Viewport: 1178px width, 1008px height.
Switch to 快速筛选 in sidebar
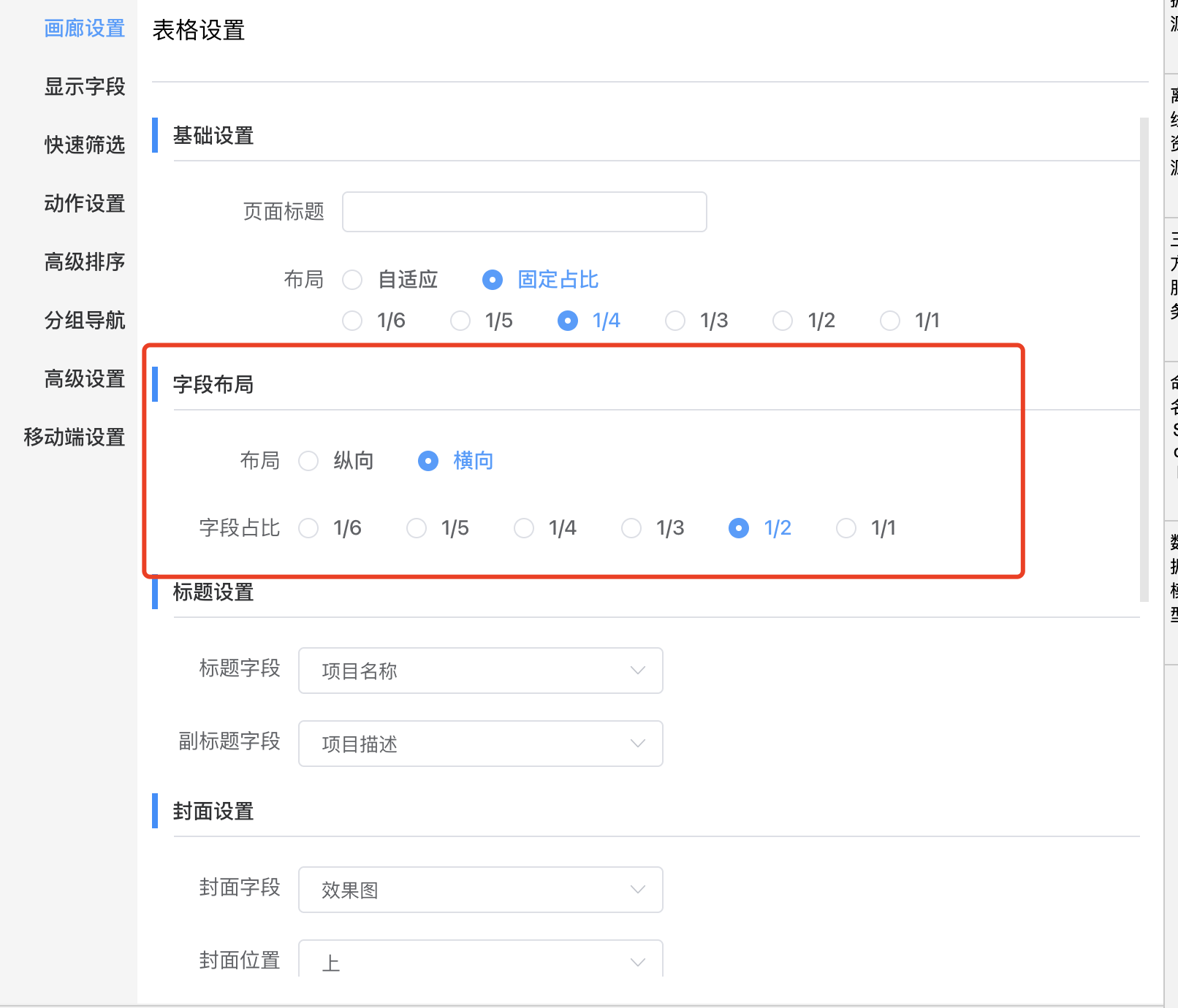[84, 145]
